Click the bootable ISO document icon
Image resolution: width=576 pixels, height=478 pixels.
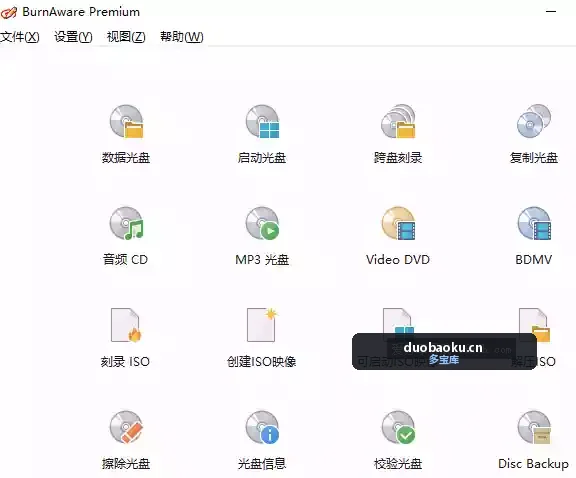(x=398, y=321)
